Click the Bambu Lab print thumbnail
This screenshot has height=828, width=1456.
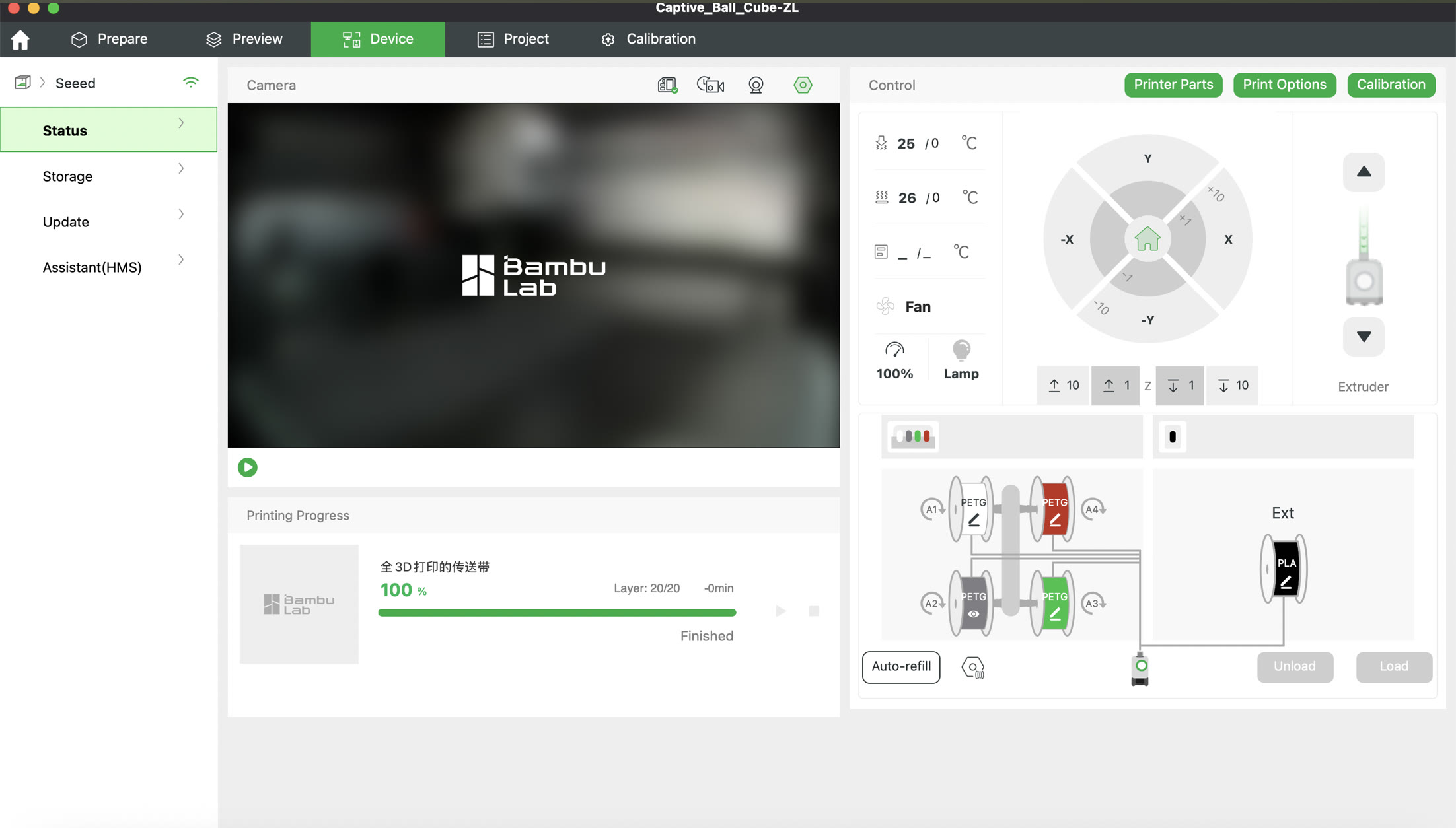[299, 604]
